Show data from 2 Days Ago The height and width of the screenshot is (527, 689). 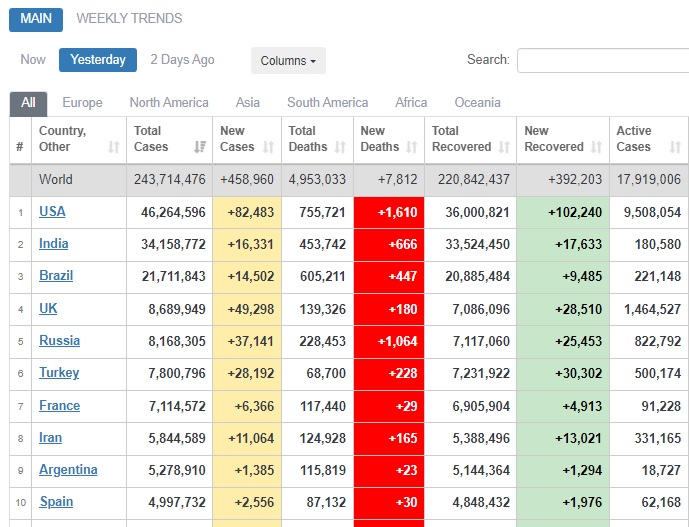coord(182,60)
